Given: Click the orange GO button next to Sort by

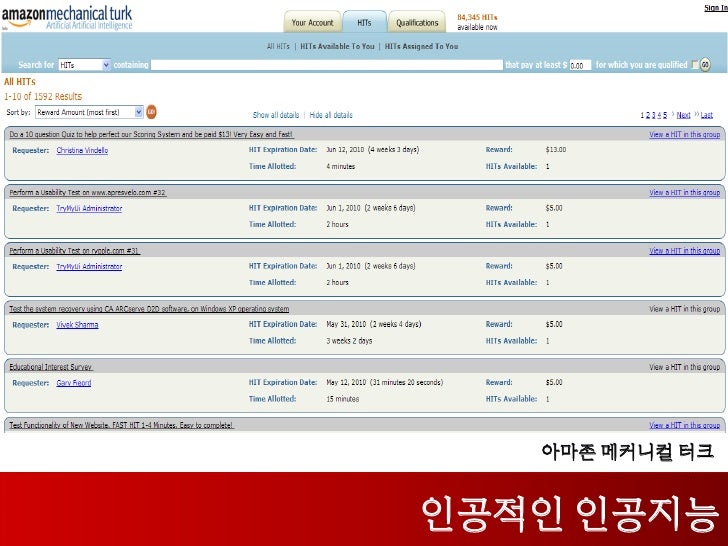Looking at the screenshot, I should pyautogui.click(x=151, y=112).
